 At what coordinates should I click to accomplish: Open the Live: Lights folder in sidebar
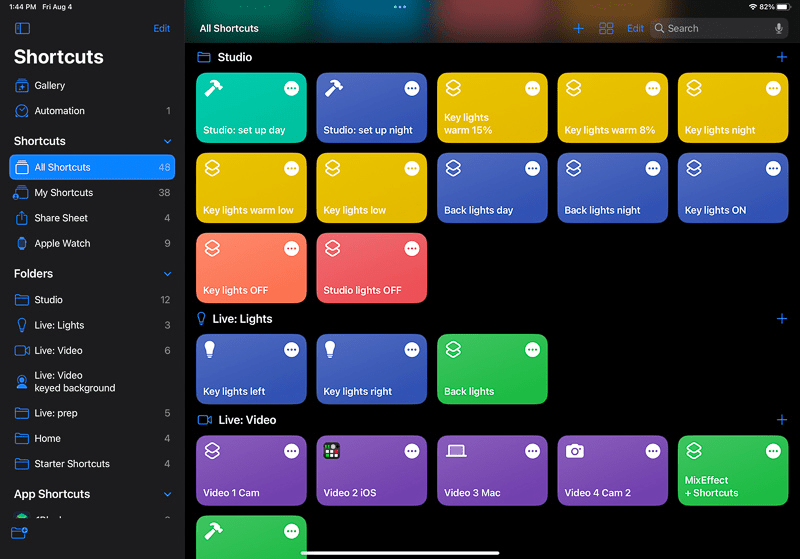coord(92,325)
